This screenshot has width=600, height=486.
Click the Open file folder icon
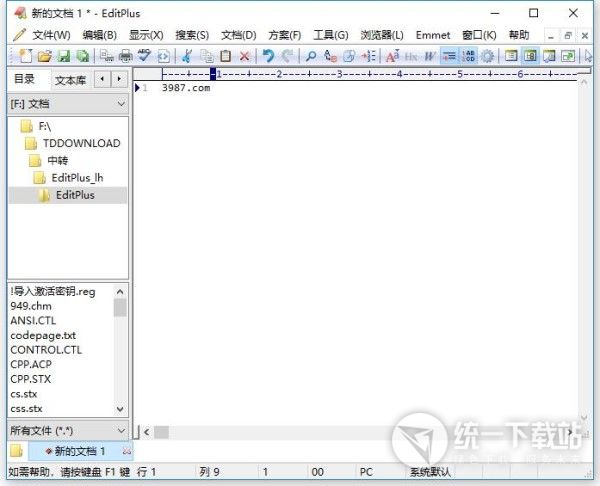pos(45,56)
